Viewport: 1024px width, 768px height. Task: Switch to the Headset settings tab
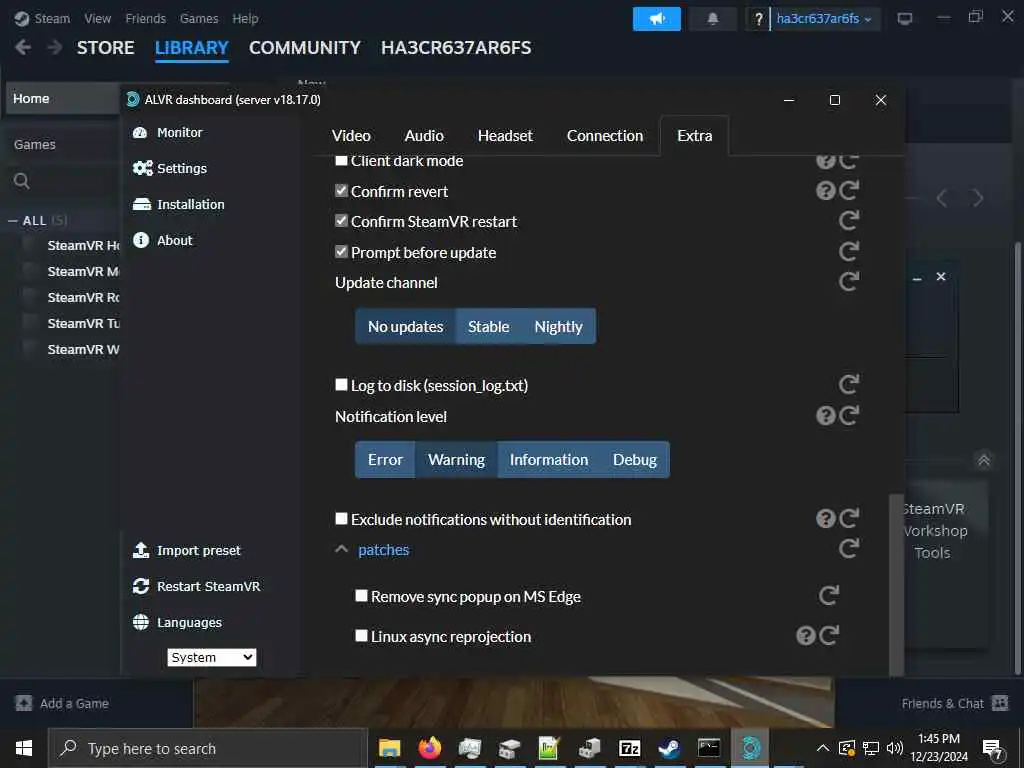click(x=505, y=136)
